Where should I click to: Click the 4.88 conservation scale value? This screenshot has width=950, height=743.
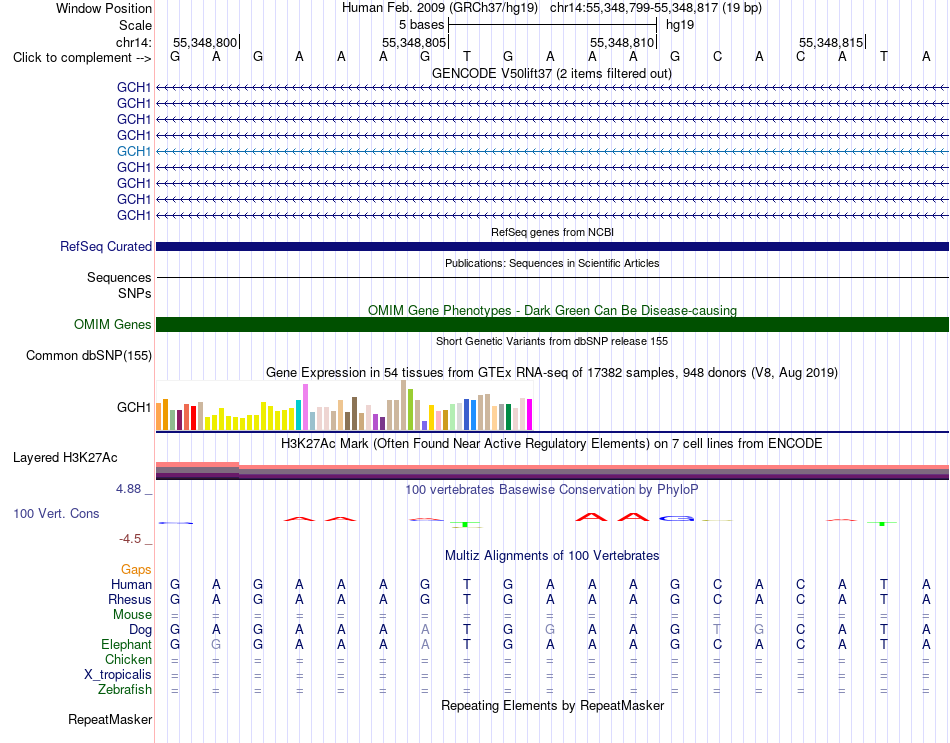128,489
